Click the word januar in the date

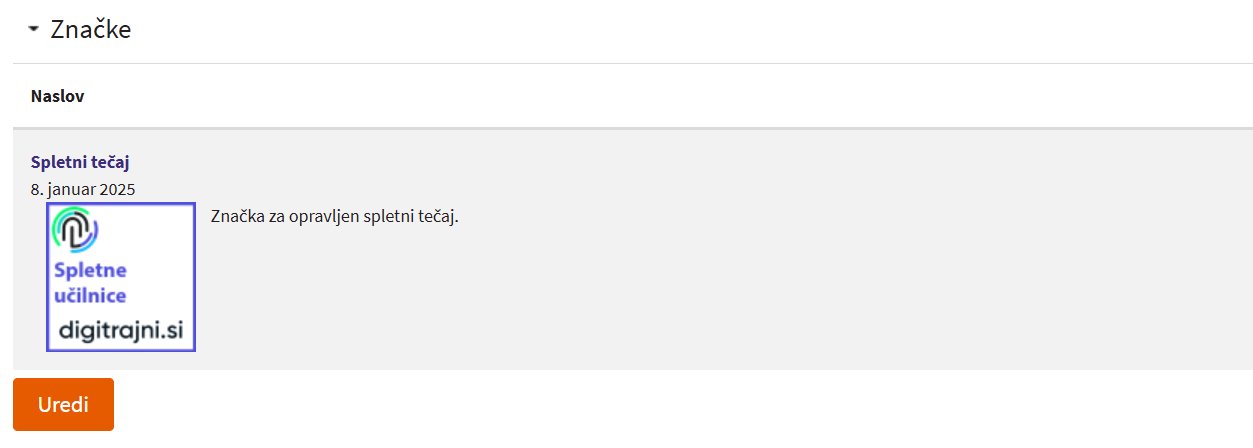71,188
